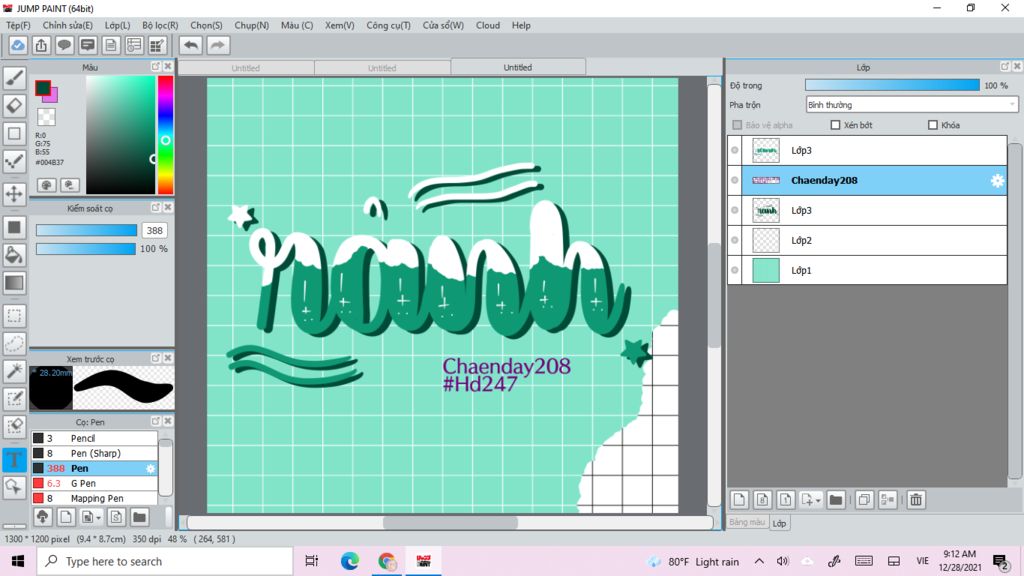Open settings gear on Chaenday208 layer

[x=997, y=181]
